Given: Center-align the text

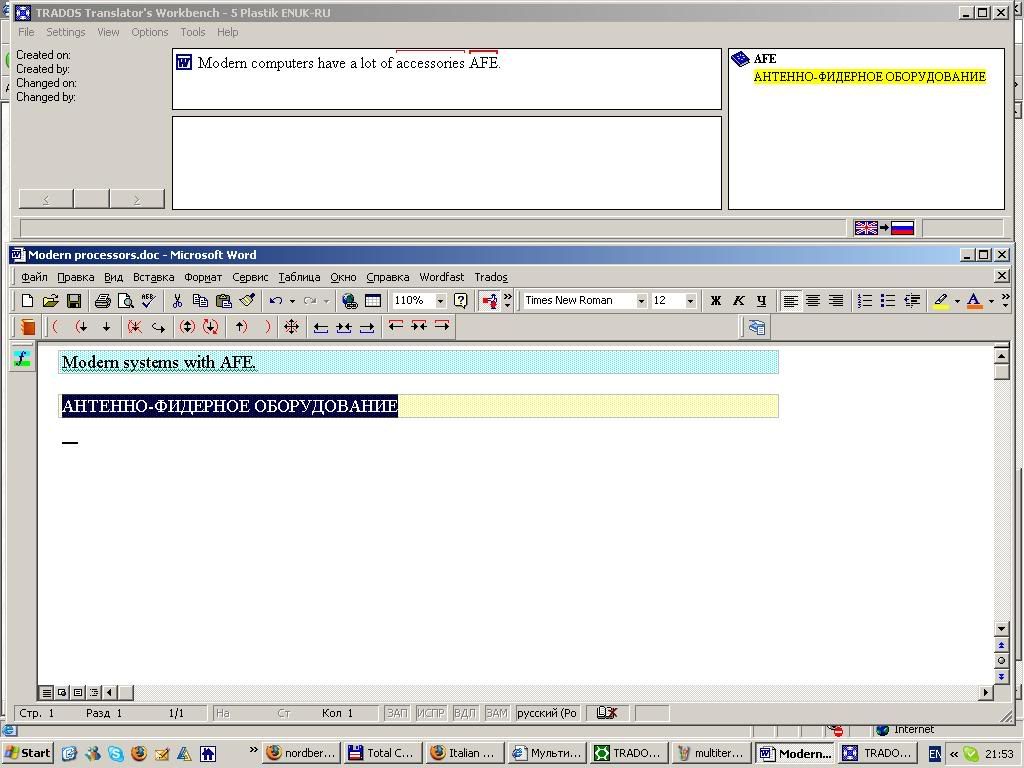Looking at the screenshot, I should (x=813, y=301).
